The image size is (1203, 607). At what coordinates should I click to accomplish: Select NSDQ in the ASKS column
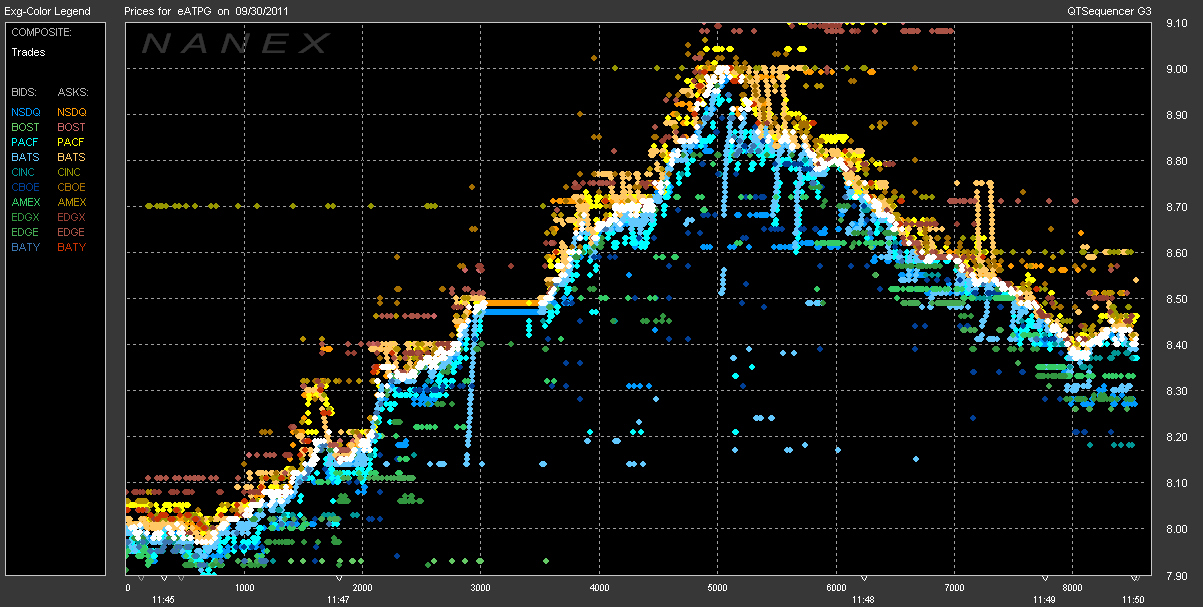point(73,112)
